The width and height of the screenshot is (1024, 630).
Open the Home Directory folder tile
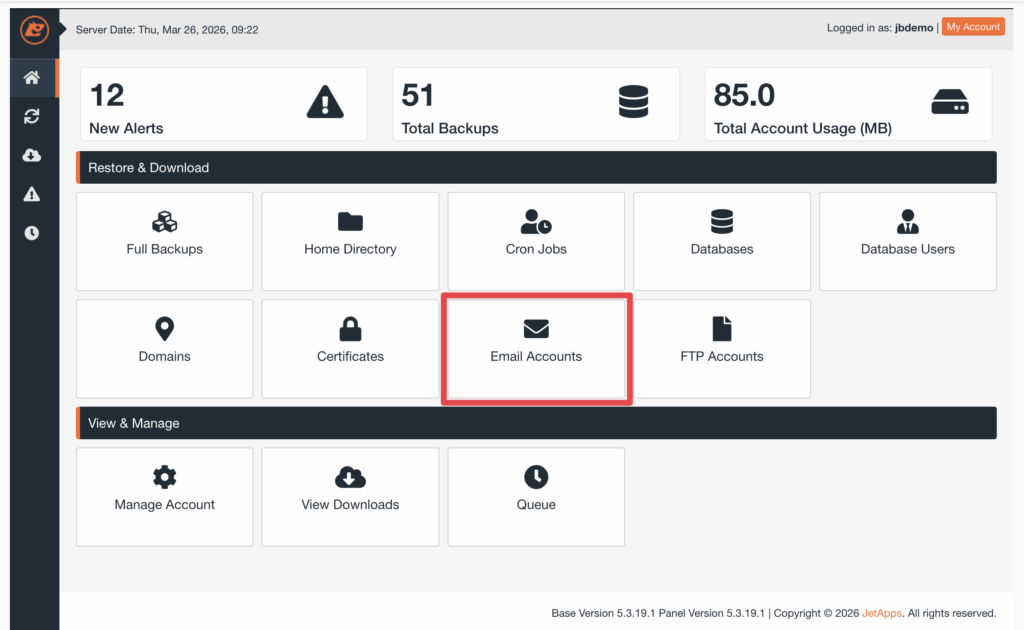point(350,241)
